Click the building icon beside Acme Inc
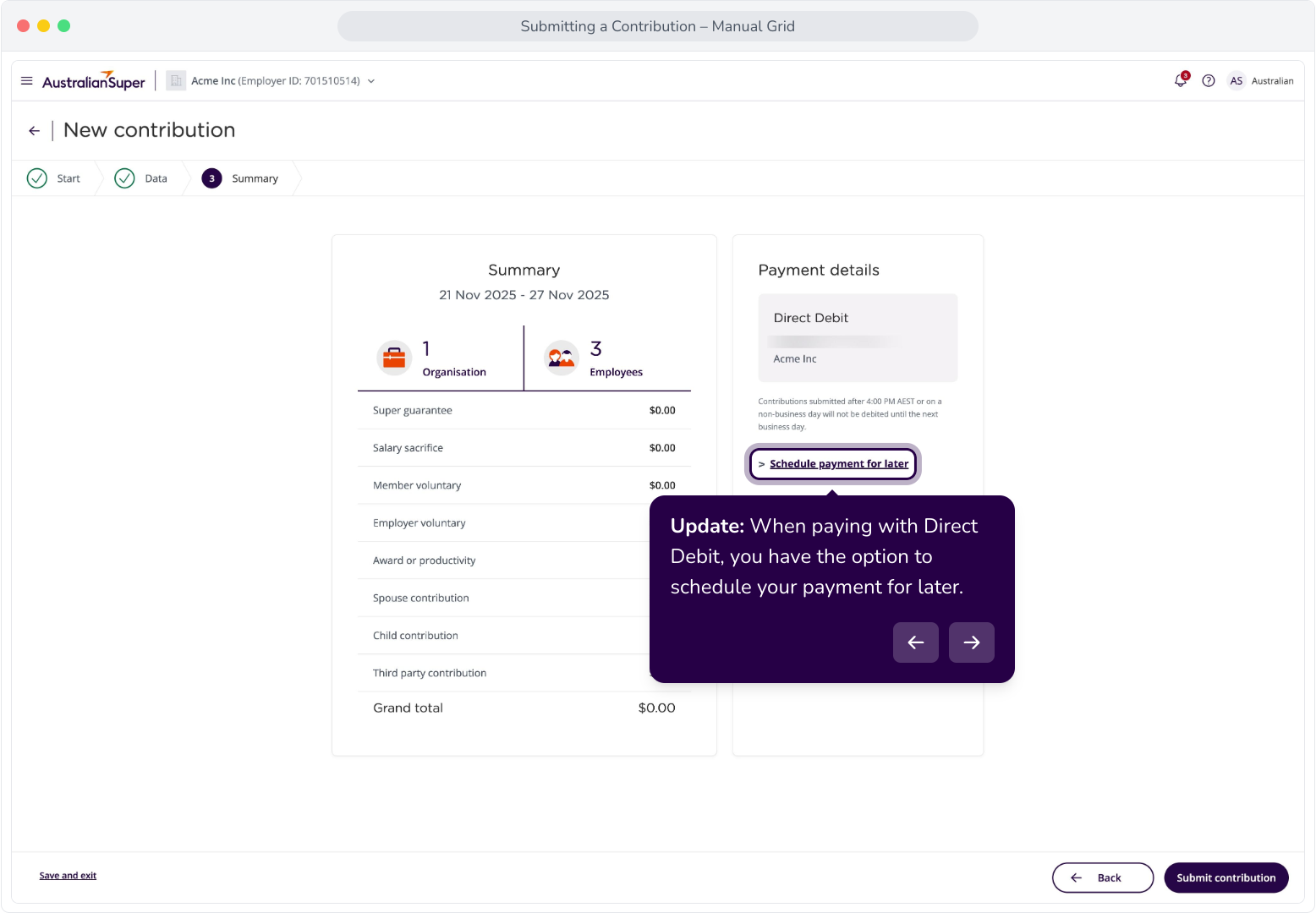This screenshot has height=913, width=1316. 176,81
